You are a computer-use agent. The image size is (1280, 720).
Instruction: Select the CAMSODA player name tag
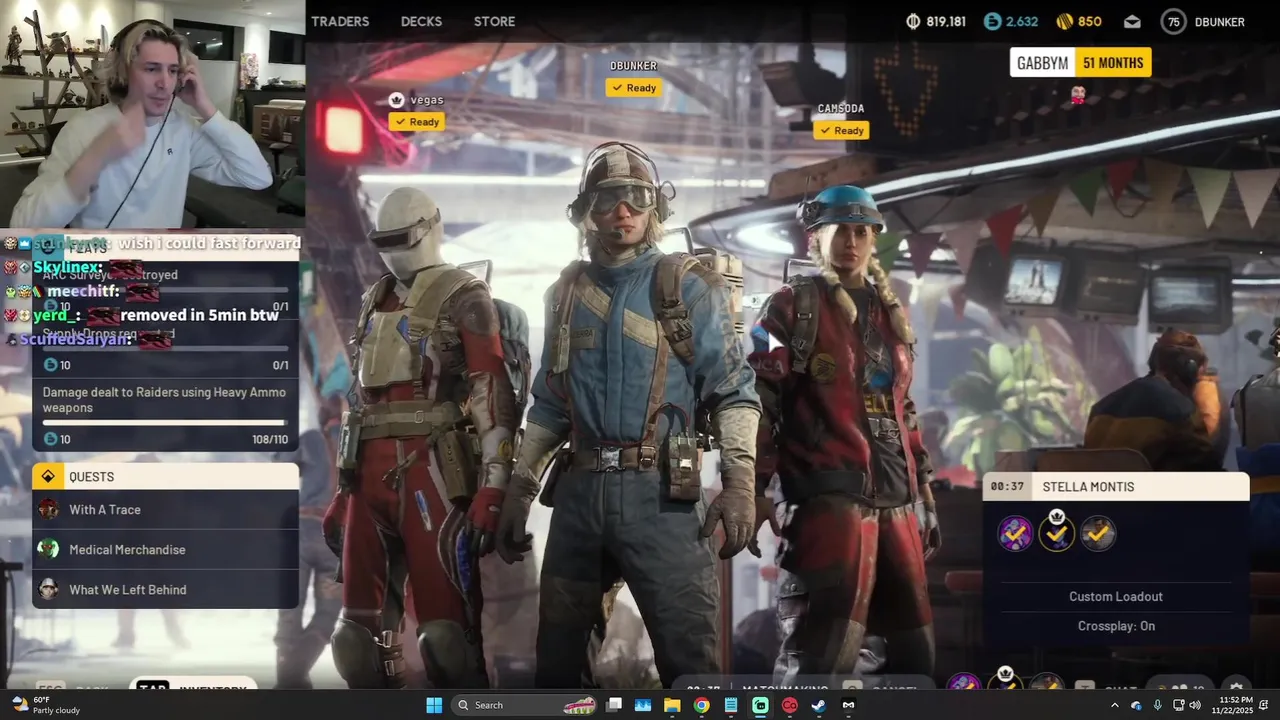point(841,108)
